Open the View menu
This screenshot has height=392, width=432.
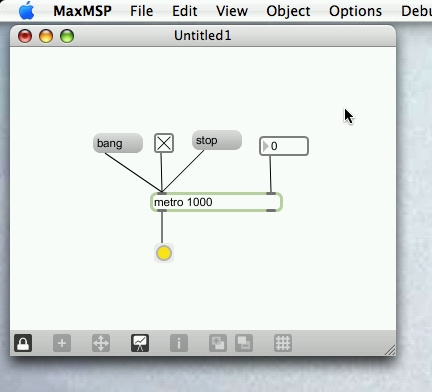point(232,11)
